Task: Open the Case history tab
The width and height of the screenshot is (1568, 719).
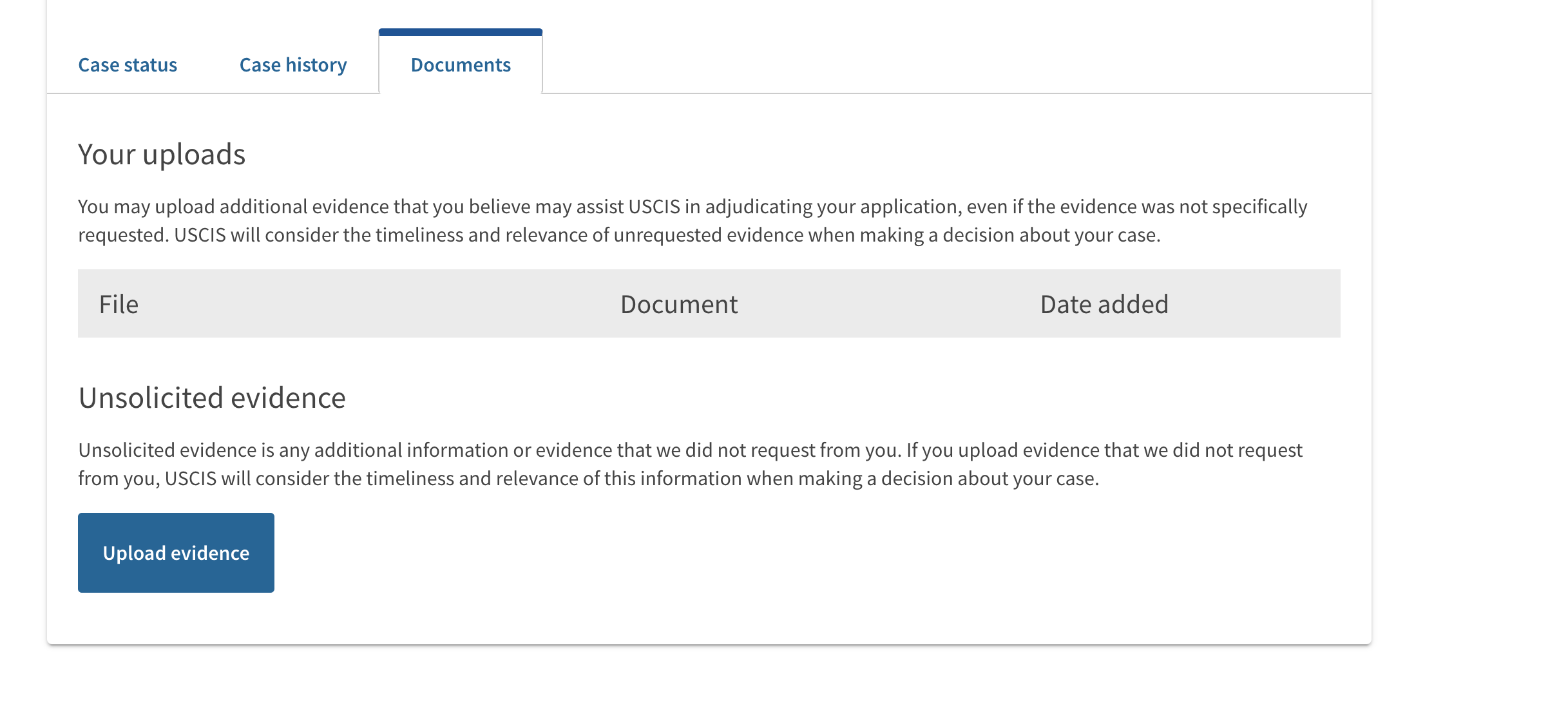Action: click(x=293, y=64)
